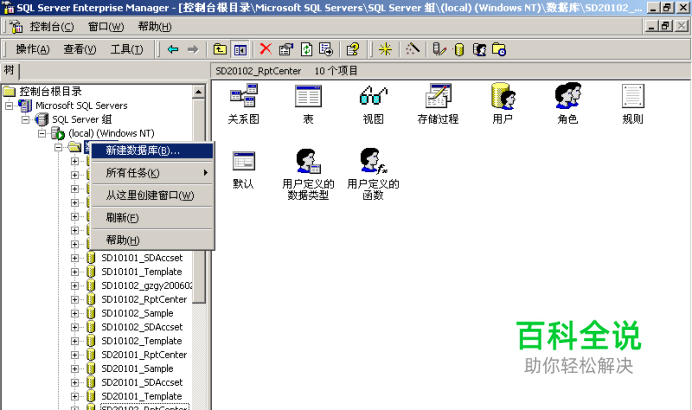Image resolution: width=692 pixels, height=410 pixels.
Task: Click the Forward arrow toolbar icon
Action: point(192,49)
